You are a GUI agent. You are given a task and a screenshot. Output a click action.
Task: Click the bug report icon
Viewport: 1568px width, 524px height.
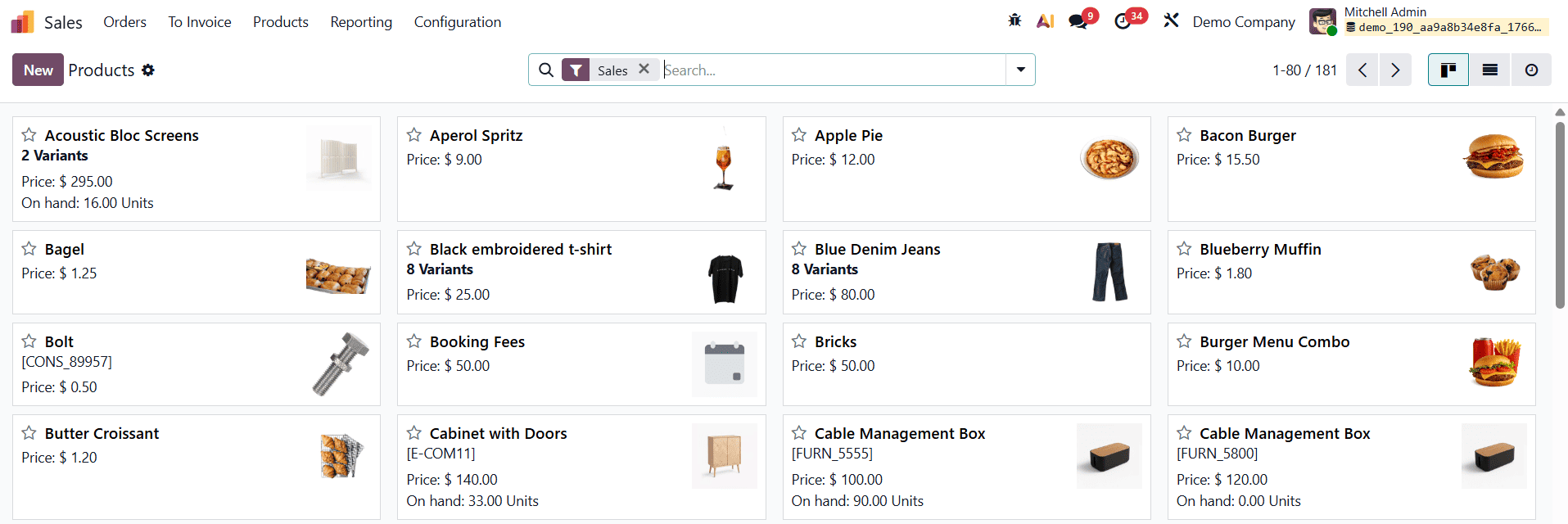coord(1014,20)
